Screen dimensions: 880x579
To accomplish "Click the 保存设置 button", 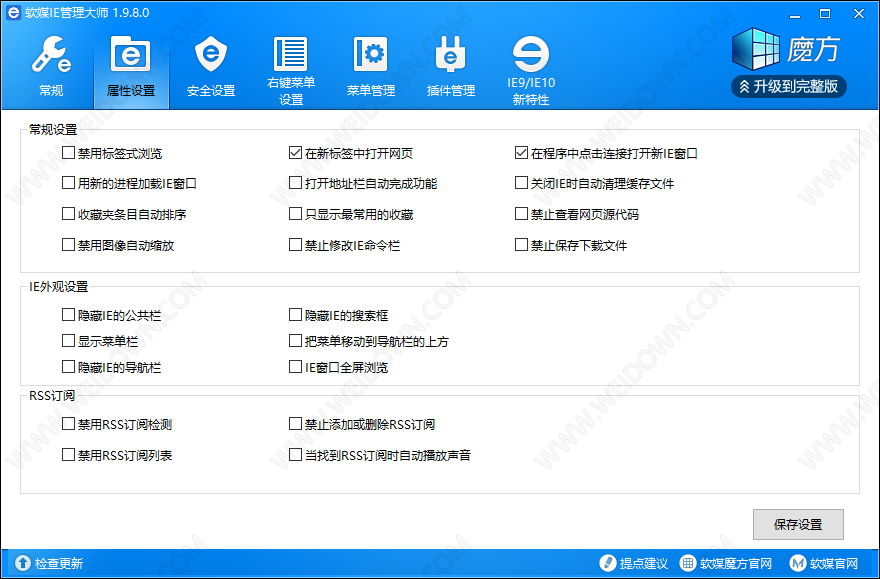I will [798, 524].
